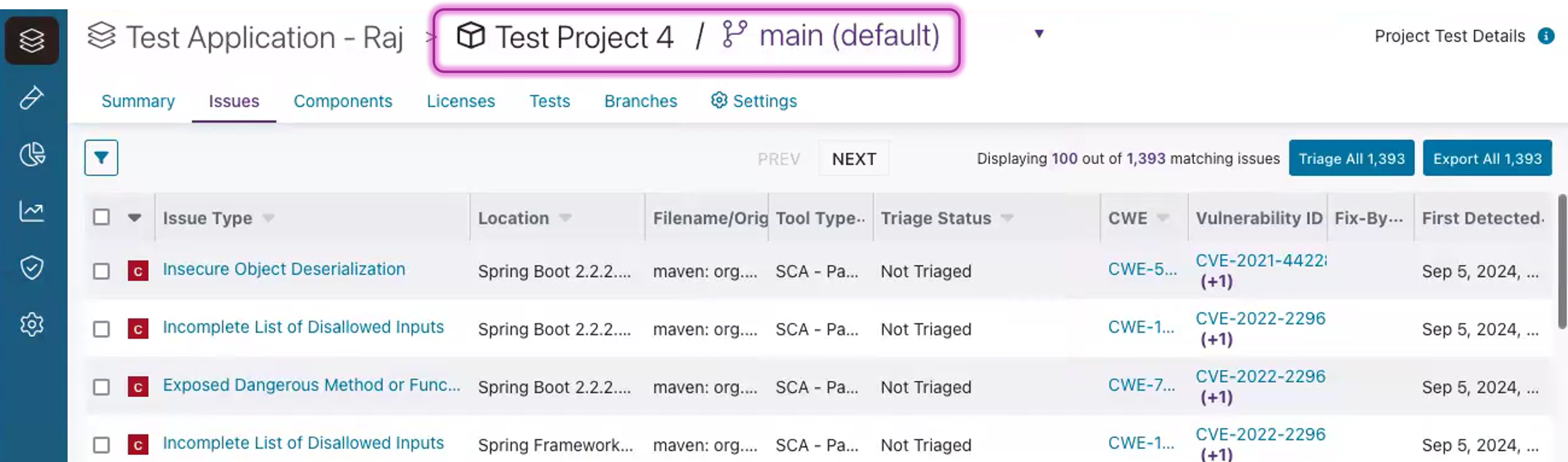Click the Export All 1,393 button

(x=1486, y=158)
